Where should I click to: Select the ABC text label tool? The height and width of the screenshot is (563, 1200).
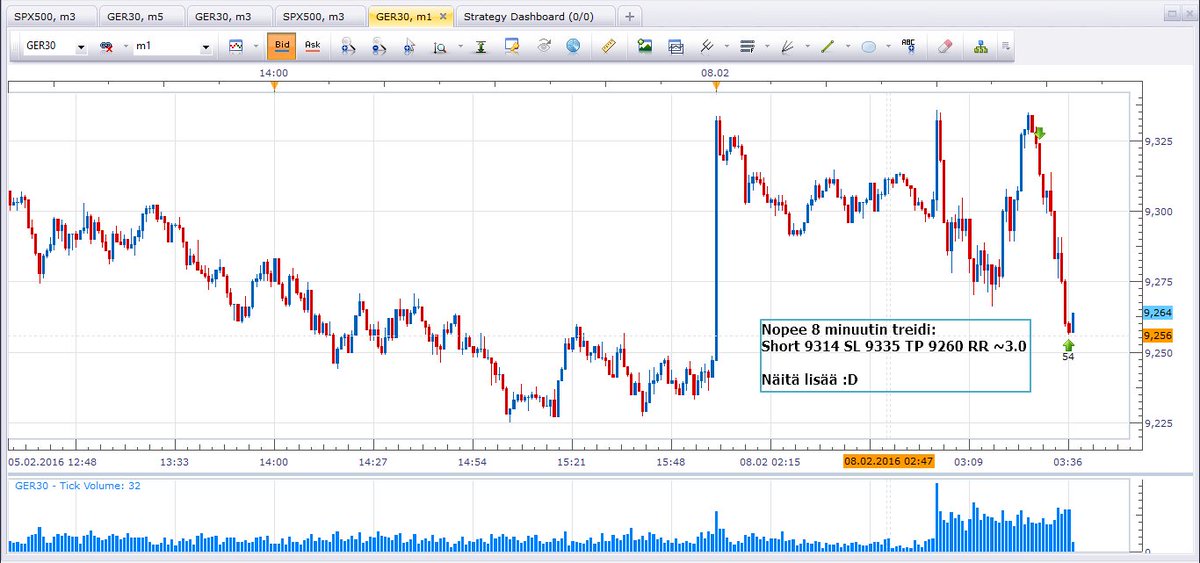[x=909, y=46]
